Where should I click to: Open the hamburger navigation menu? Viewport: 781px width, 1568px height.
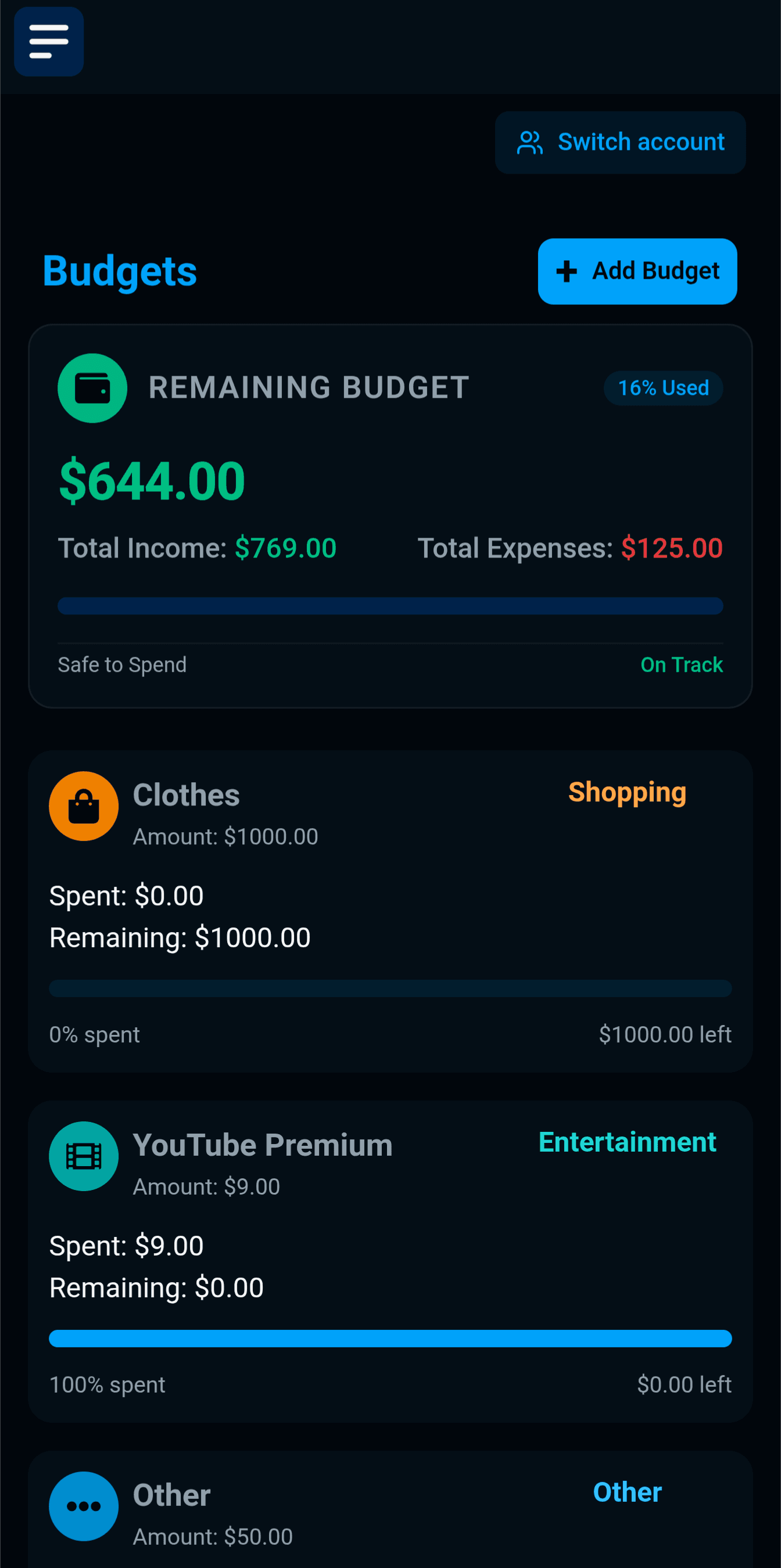click(x=49, y=41)
